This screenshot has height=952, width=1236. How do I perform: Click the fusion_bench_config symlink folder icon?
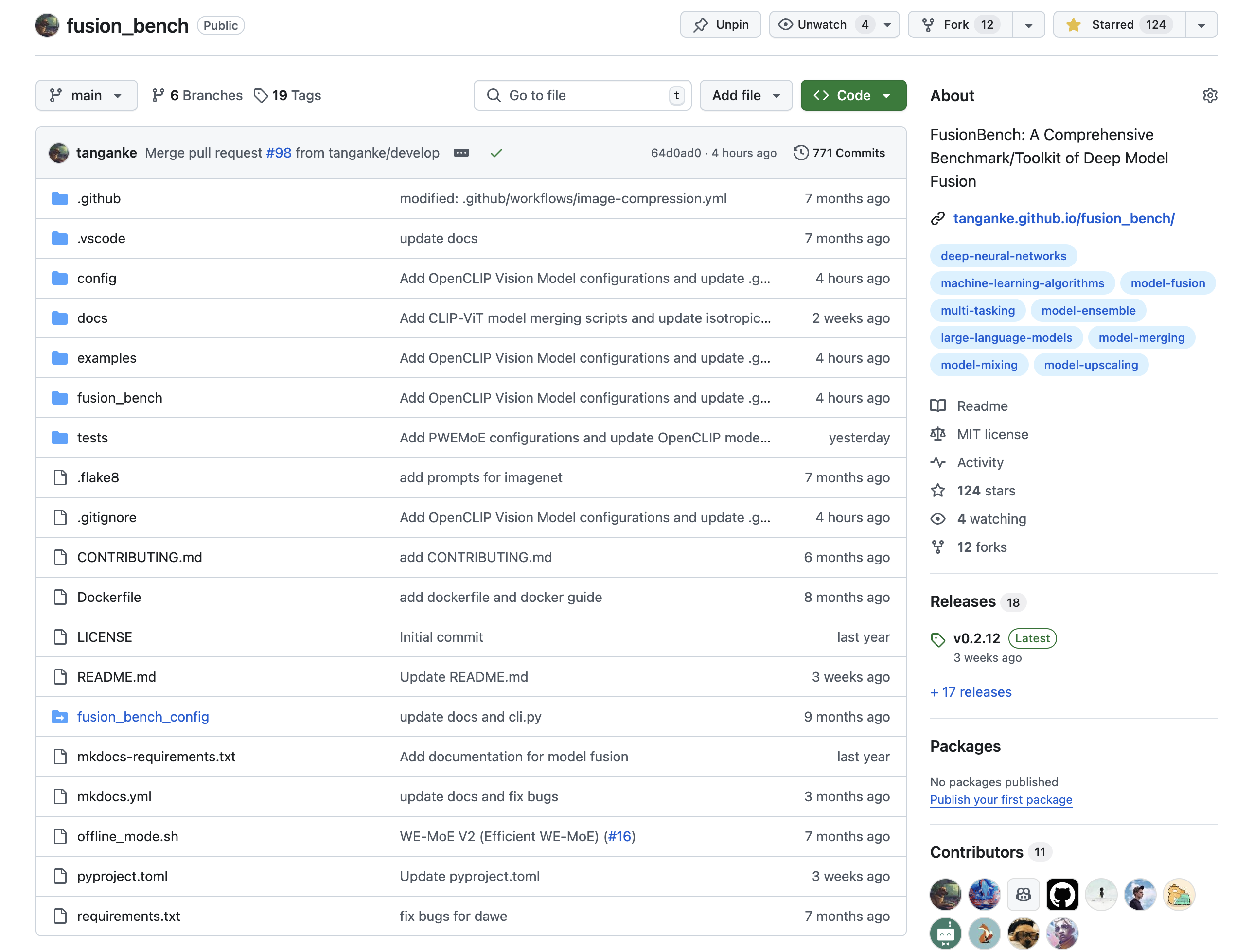59,717
